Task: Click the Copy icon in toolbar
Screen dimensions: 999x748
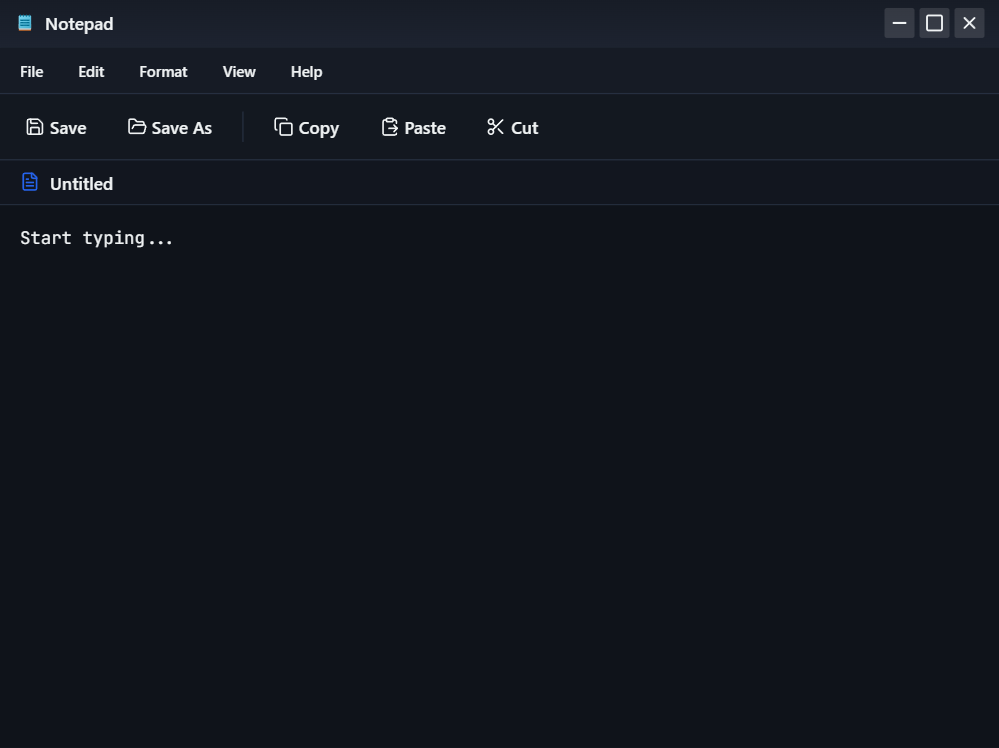Action: point(284,127)
